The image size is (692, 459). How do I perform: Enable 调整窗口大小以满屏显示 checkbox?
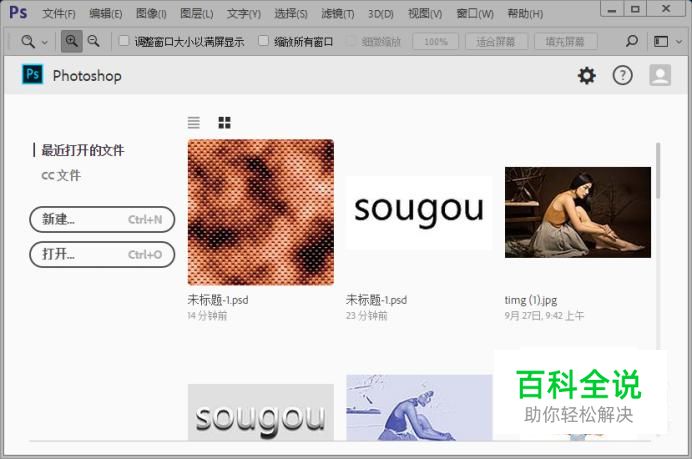coord(124,41)
